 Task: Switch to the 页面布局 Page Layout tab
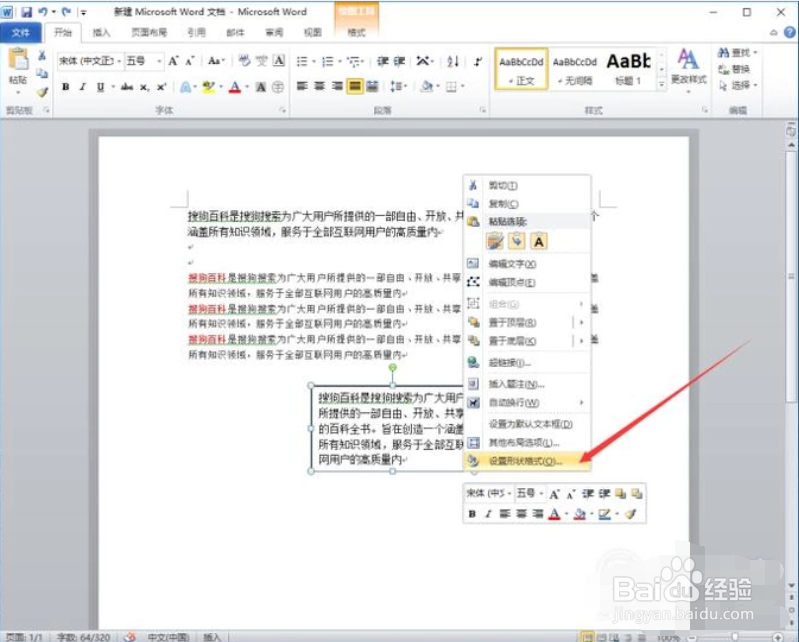(x=149, y=33)
